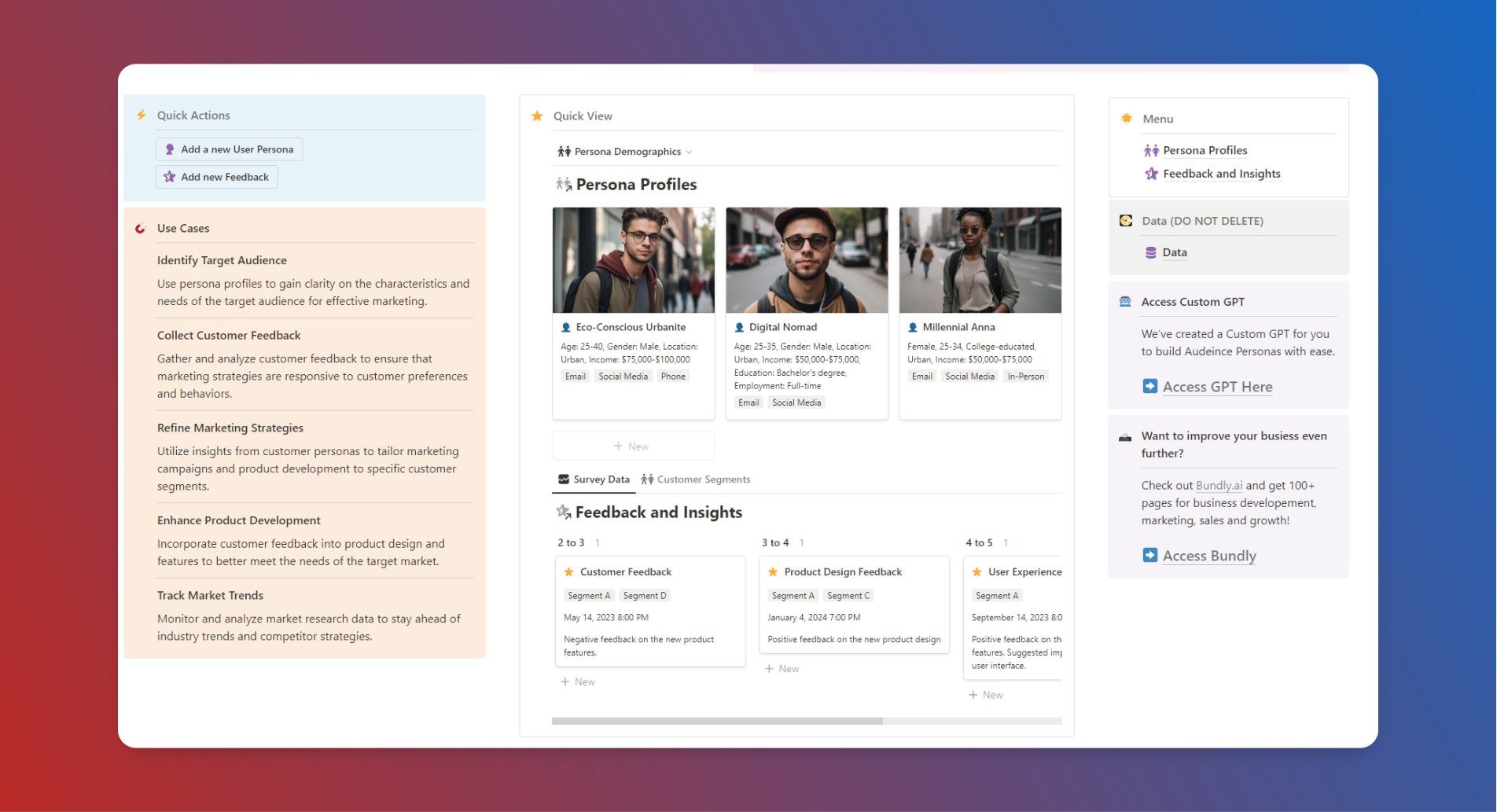
Task: Click the Identify Target Audience heading
Action: [222, 260]
